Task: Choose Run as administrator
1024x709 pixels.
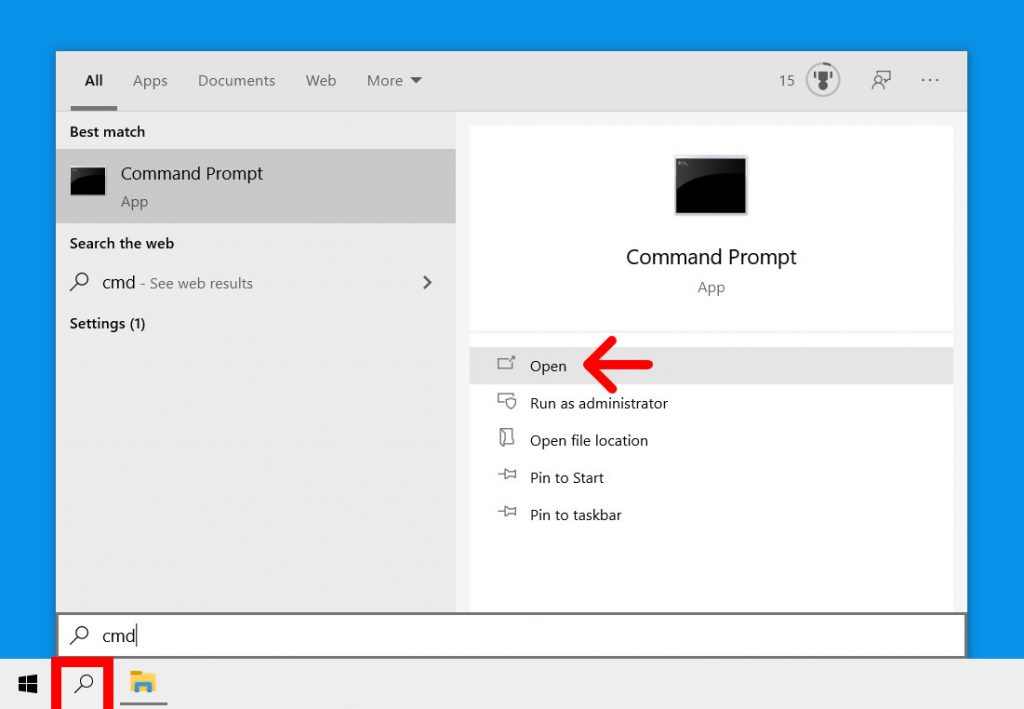Action: tap(711, 403)
